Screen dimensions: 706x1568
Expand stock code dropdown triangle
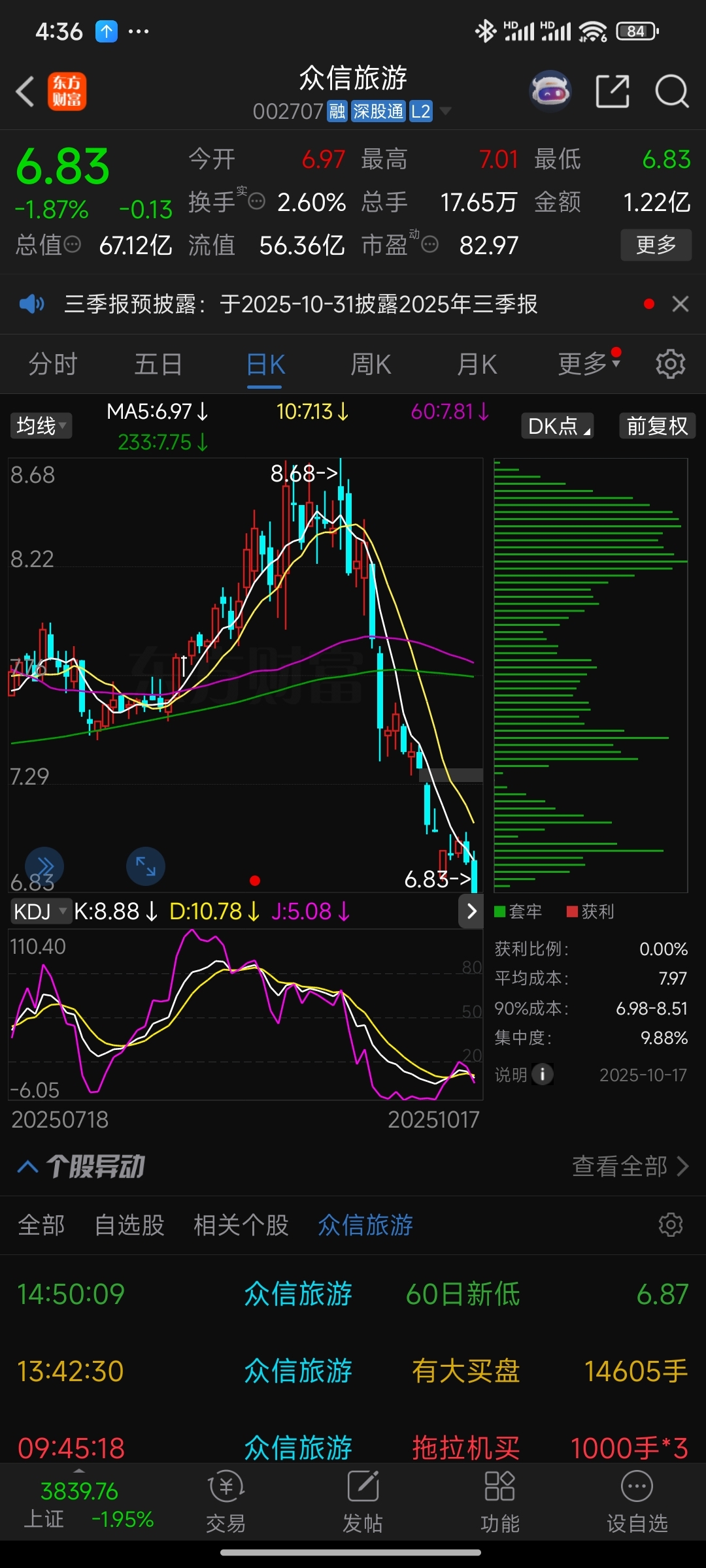(x=446, y=111)
